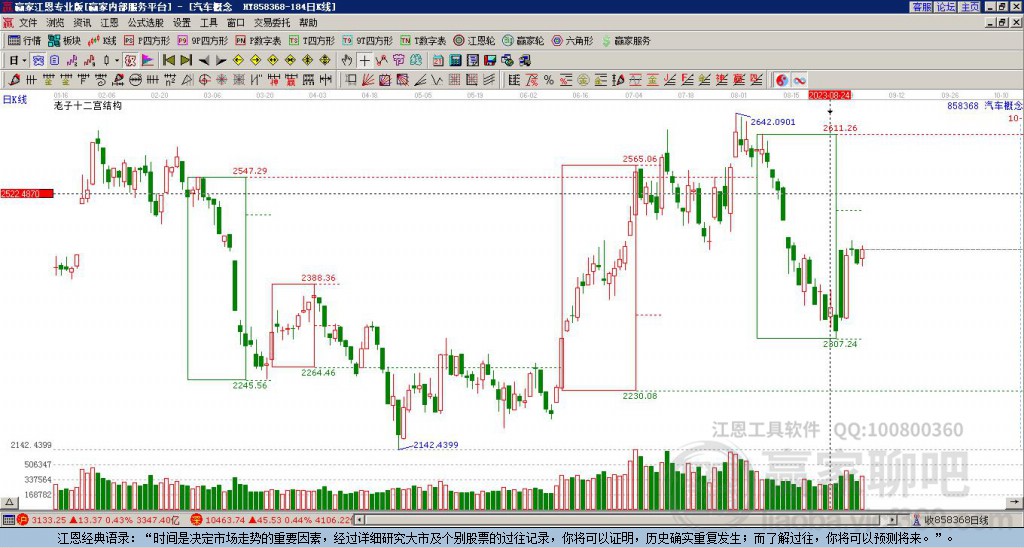Image resolution: width=1024 pixels, height=548 pixels.
Task: Toggle the crosshair cursor tool
Action: coord(364,61)
